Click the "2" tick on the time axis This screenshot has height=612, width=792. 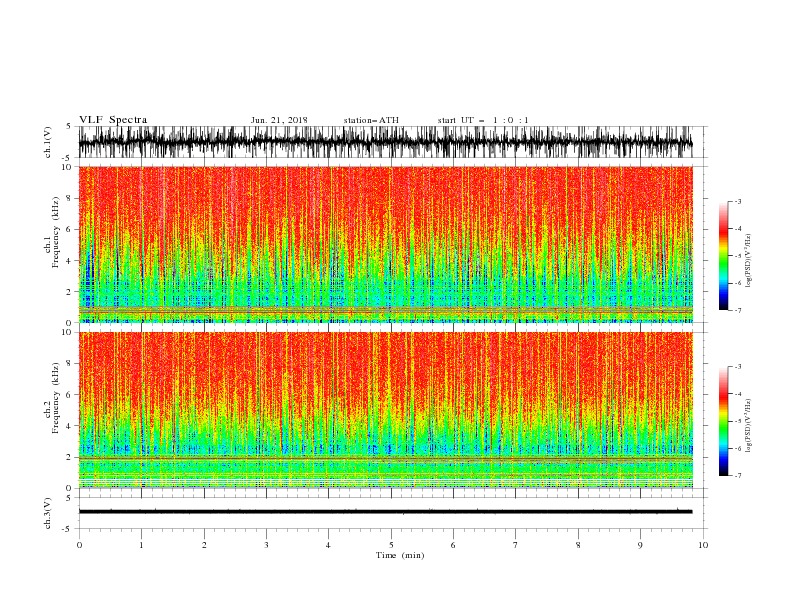(204, 545)
